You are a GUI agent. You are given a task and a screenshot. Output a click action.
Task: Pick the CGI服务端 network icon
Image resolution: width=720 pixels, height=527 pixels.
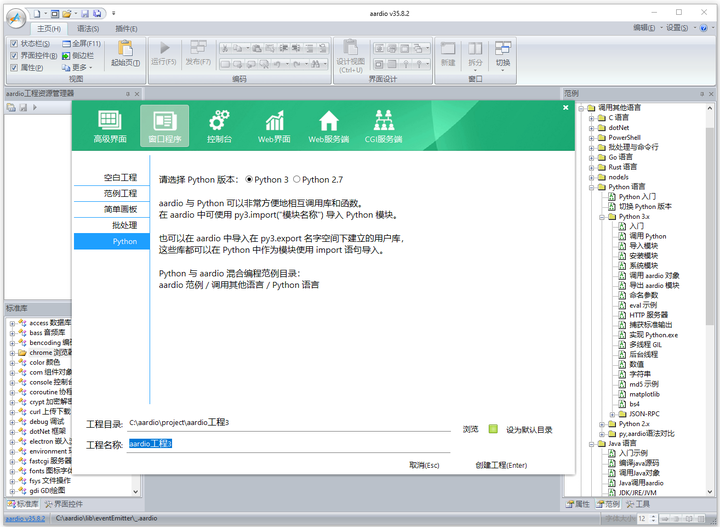click(383, 126)
